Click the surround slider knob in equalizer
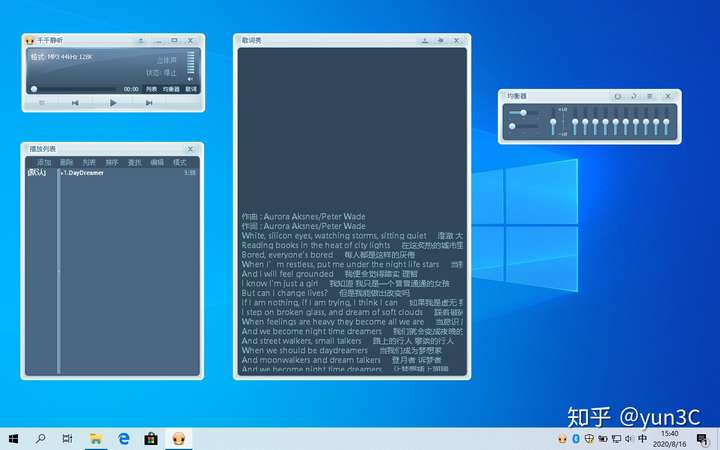 [512, 126]
